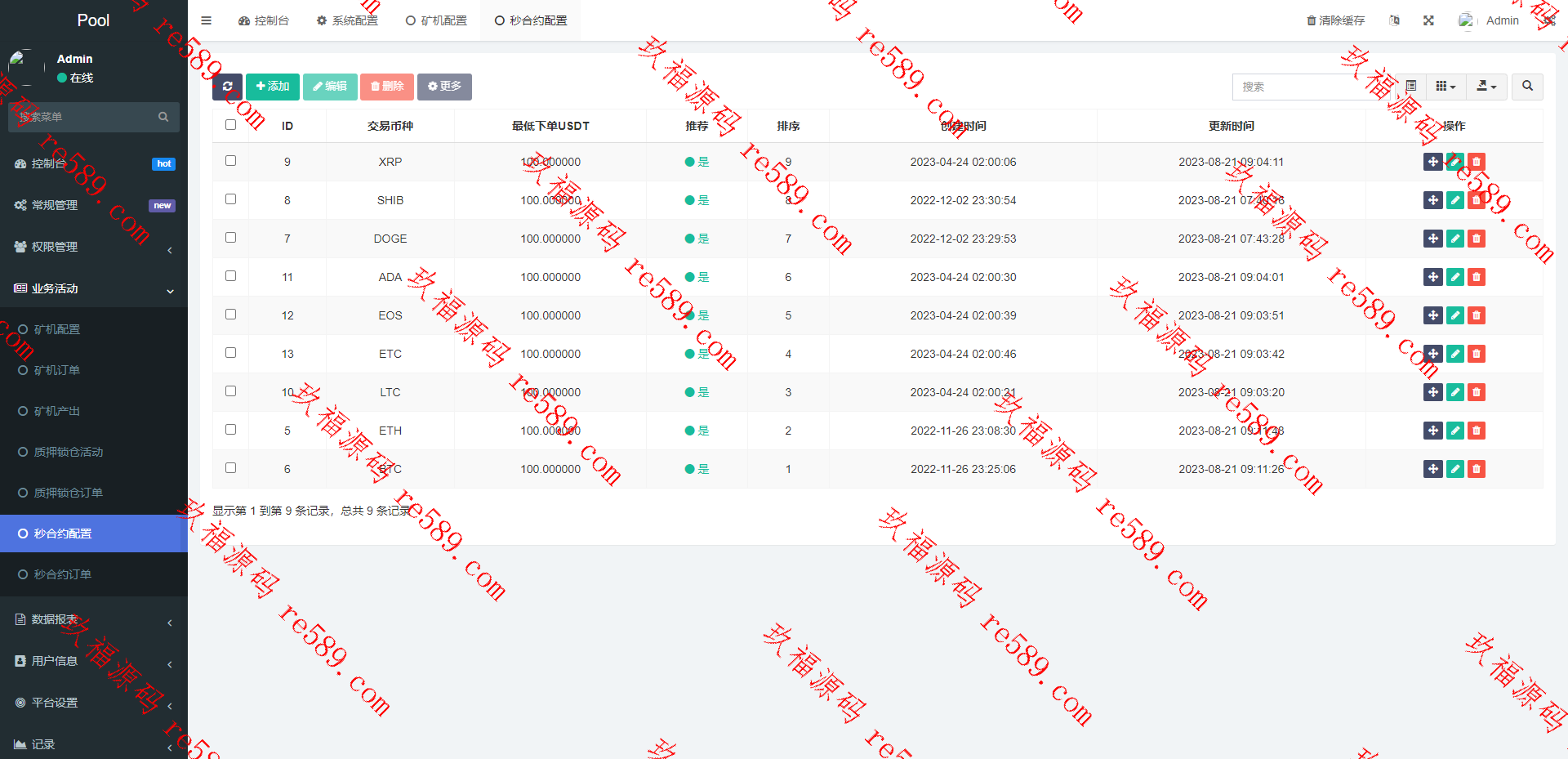Expand the 平台设置 sidebar menu
This screenshot has width=1568, height=759.
(94, 703)
